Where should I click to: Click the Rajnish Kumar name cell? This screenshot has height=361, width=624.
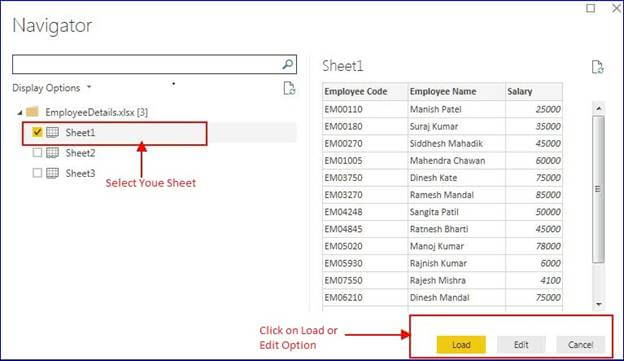tap(456, 263)
